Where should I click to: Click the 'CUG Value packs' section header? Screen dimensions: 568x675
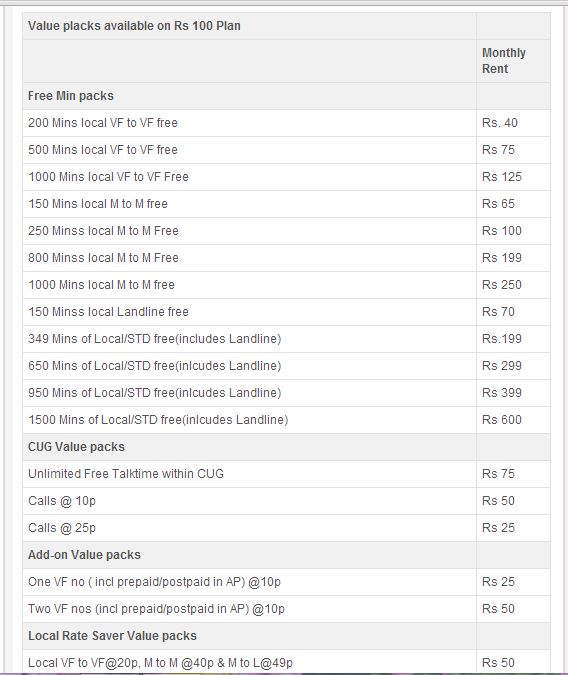(x=76, y=447)
